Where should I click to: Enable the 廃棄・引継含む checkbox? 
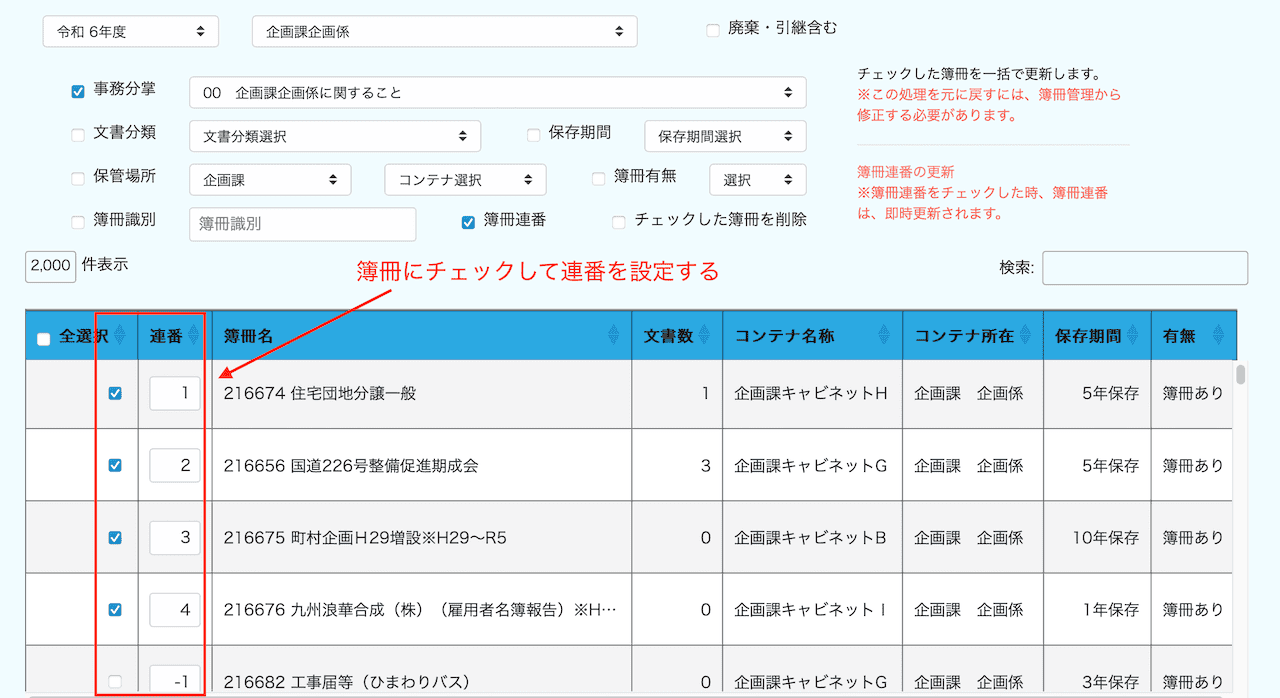point(713,30)
